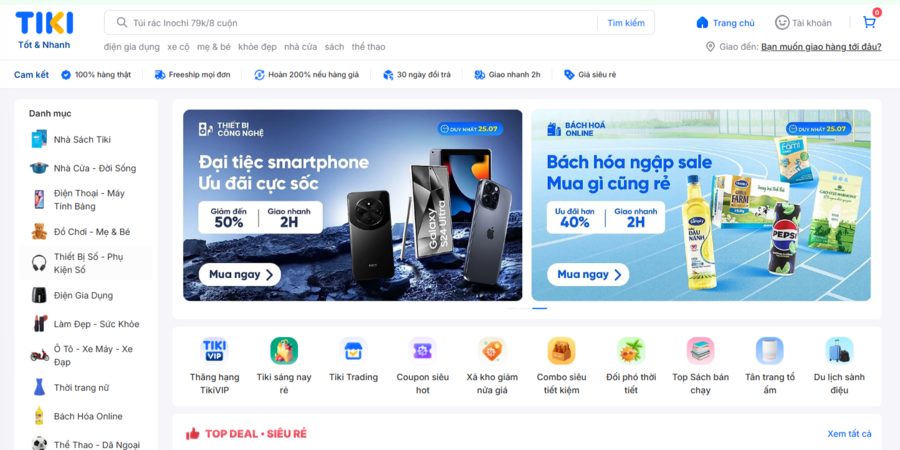Click the Tìm kiếm search button

(x=626, y=23)
